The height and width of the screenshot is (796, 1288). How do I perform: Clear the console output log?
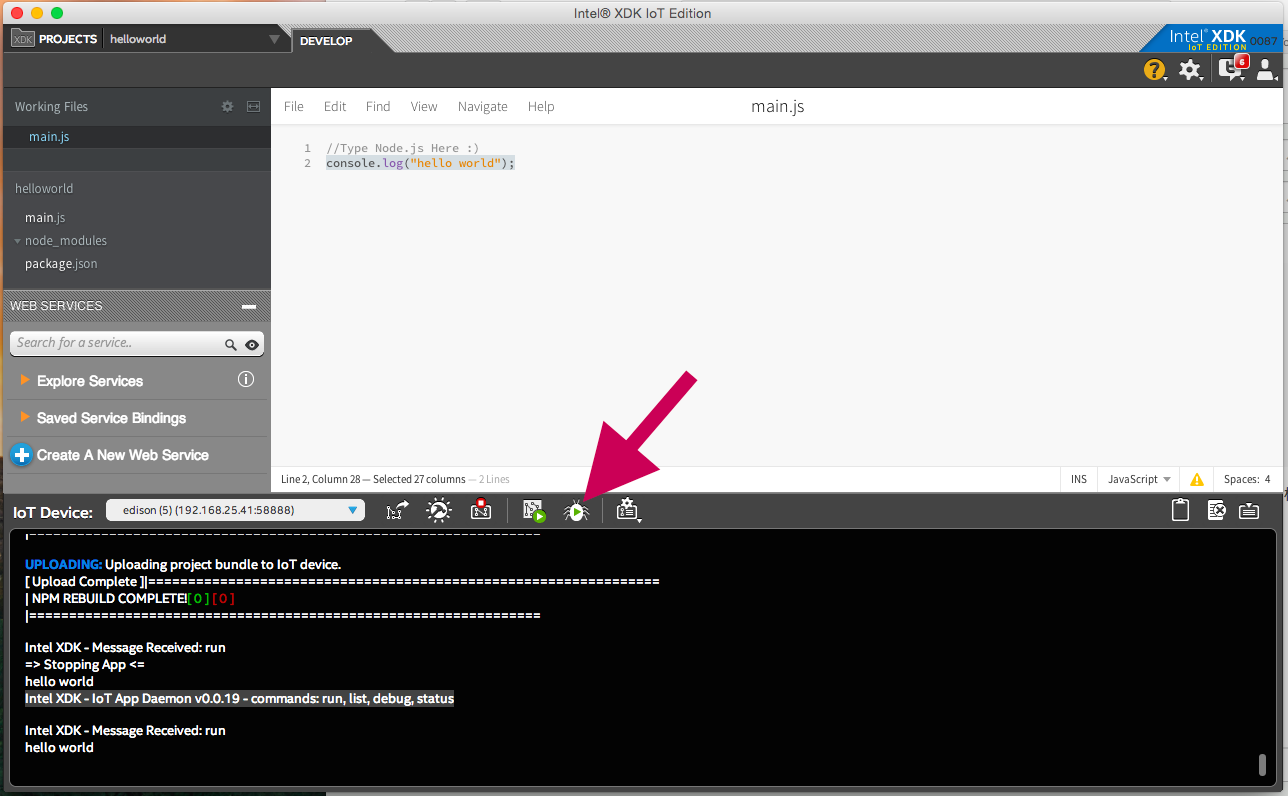(1216, 510)
